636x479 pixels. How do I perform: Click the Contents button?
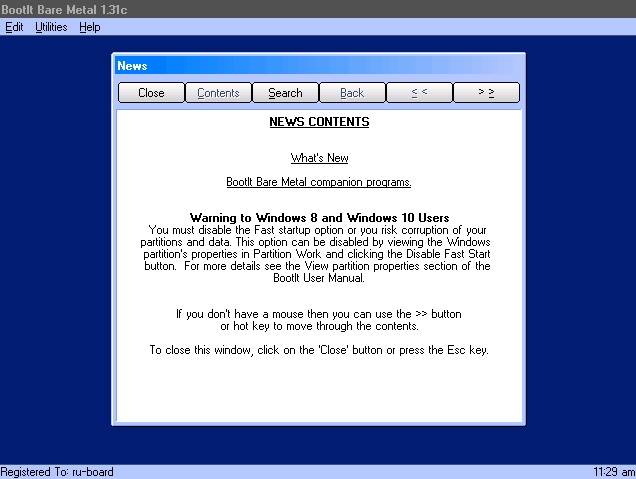pos(218,93)
